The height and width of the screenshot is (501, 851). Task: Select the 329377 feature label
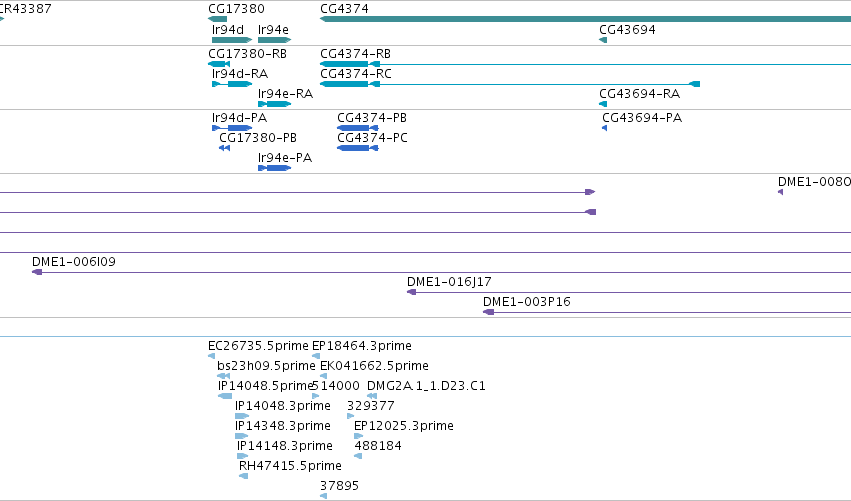coord(371,406)
